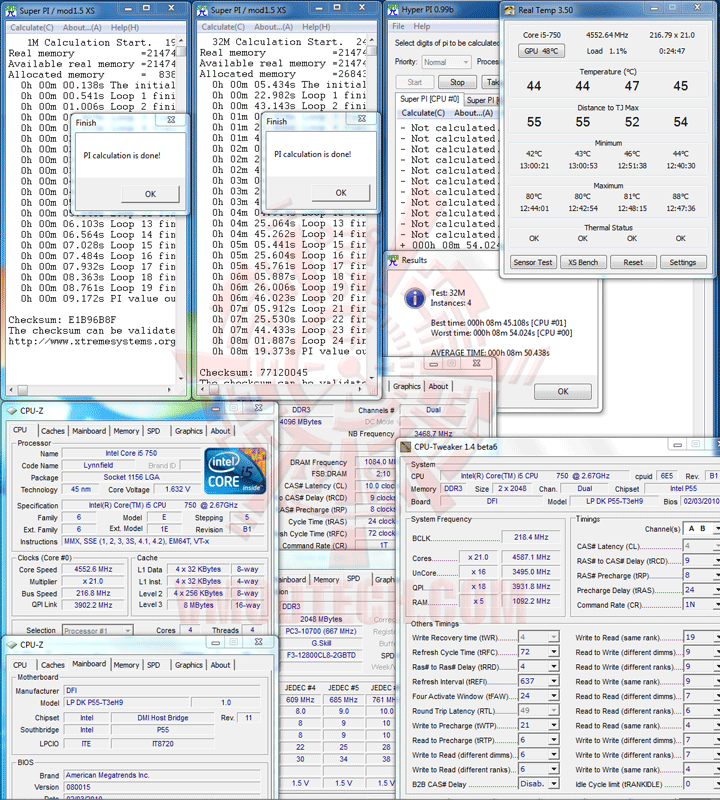
Task: Expand Read to Precharge (tRTP) dropdown
Action: coord(554,740)
